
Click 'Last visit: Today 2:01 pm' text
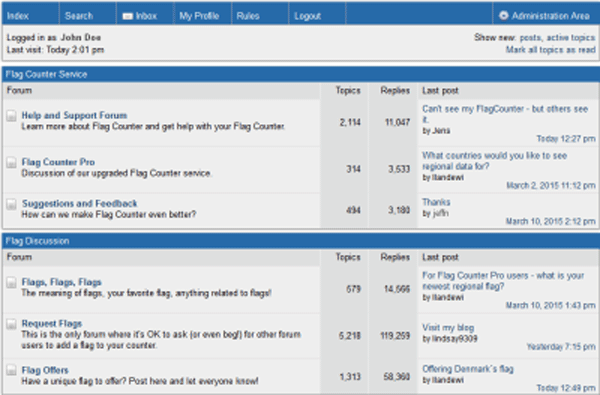(x=55, y=50)
